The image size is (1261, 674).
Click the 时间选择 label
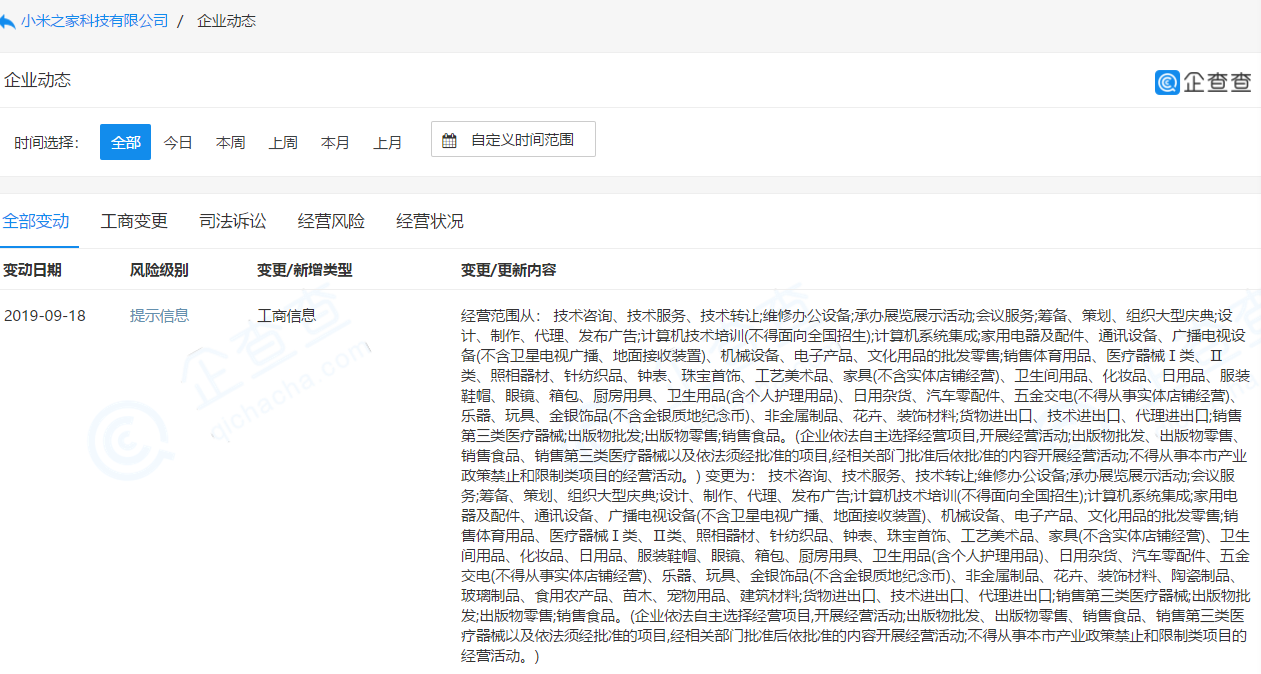coord(46,142)
